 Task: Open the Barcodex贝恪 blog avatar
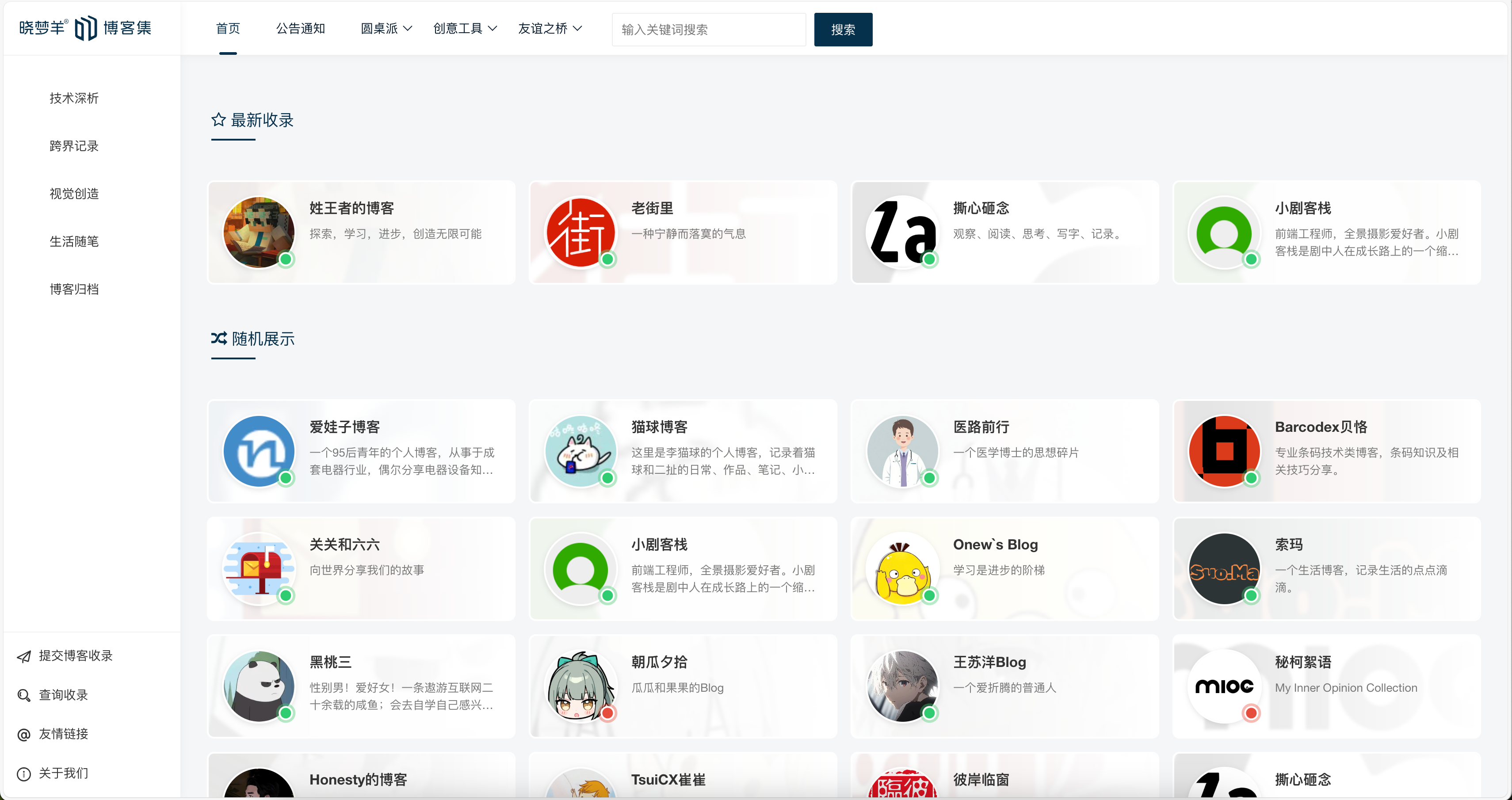coord(1224,451)
